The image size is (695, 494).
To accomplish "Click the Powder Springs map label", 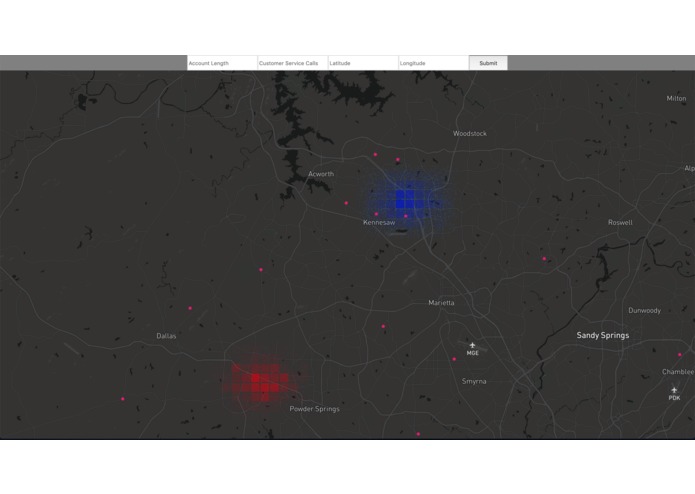I will click(x=314, y=409).
